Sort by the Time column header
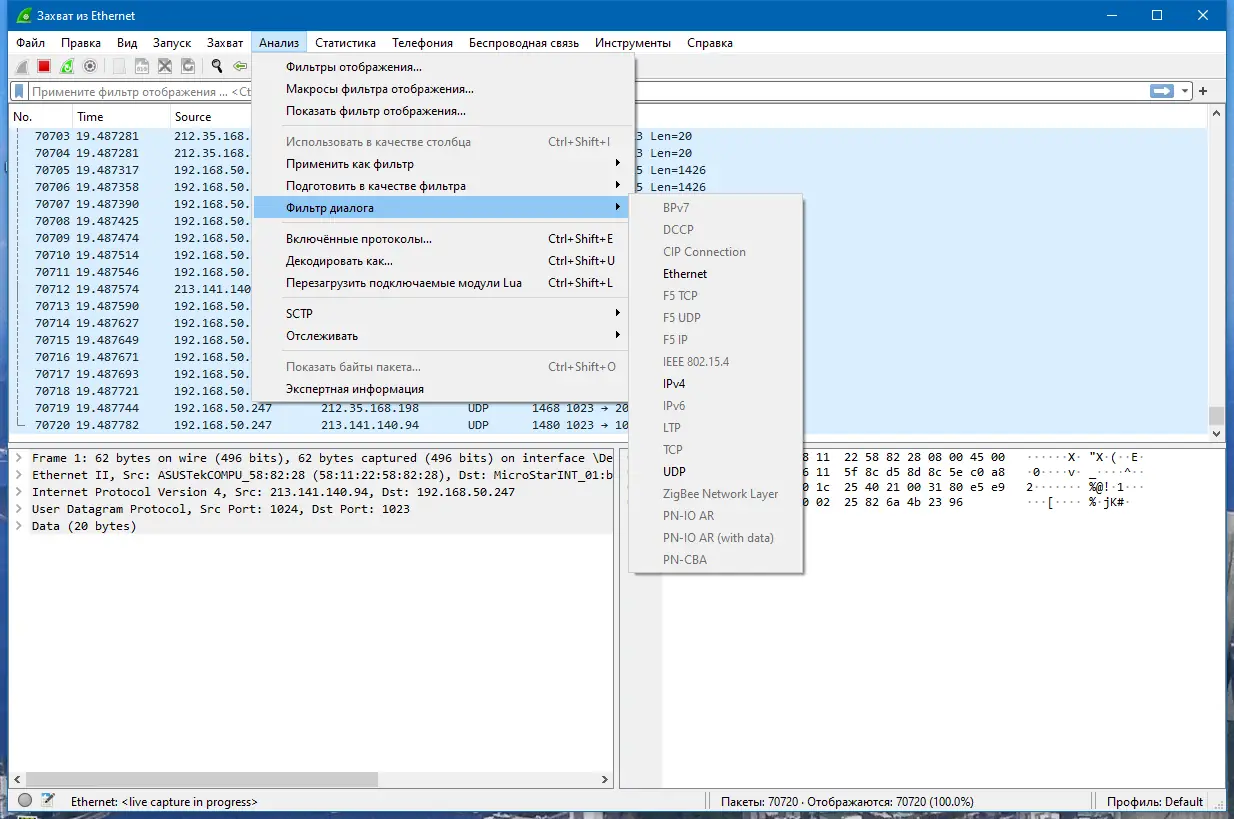The height and width of the screenshot is (819, 1234). (x=120, y=117)
